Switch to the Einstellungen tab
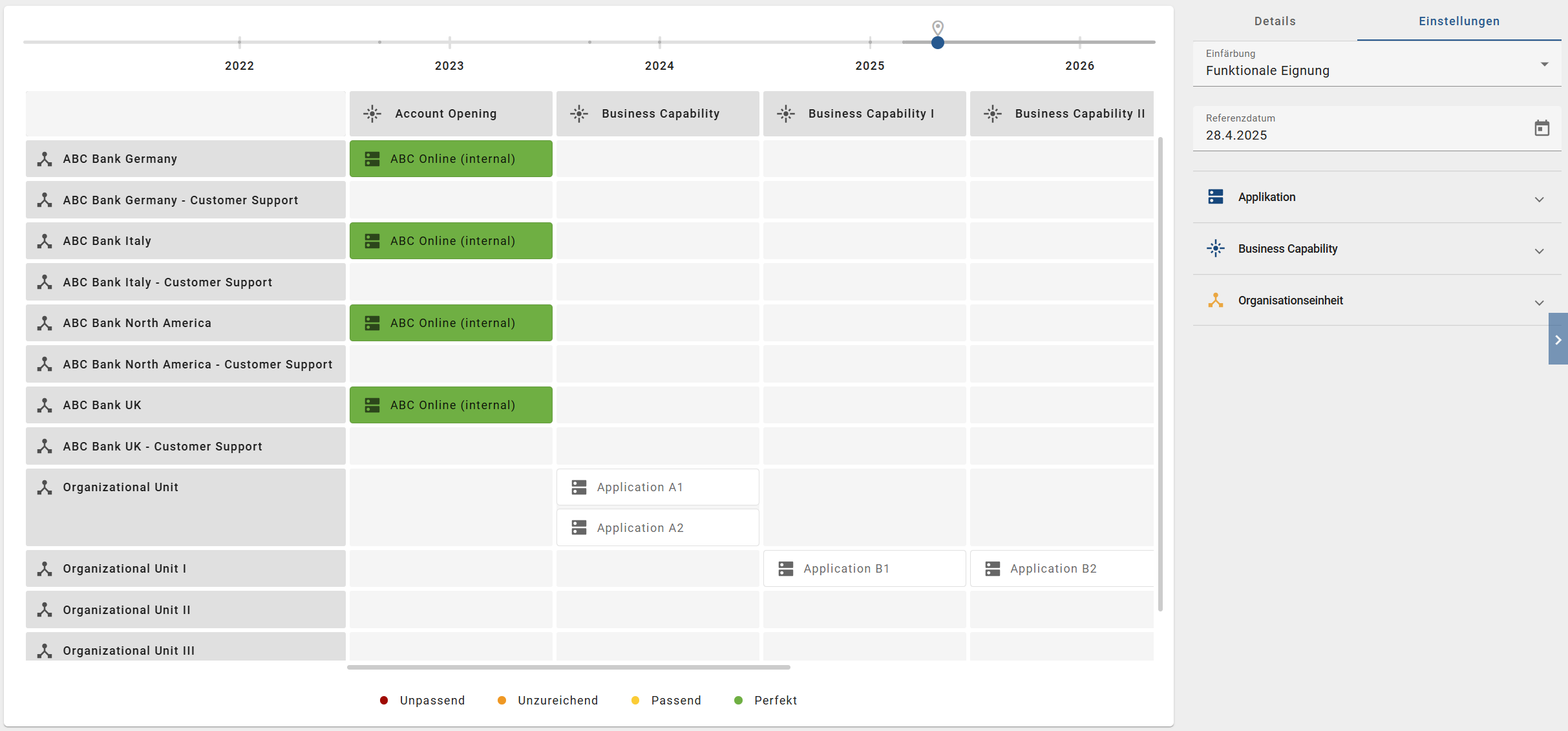 [x=1459, y=21]
